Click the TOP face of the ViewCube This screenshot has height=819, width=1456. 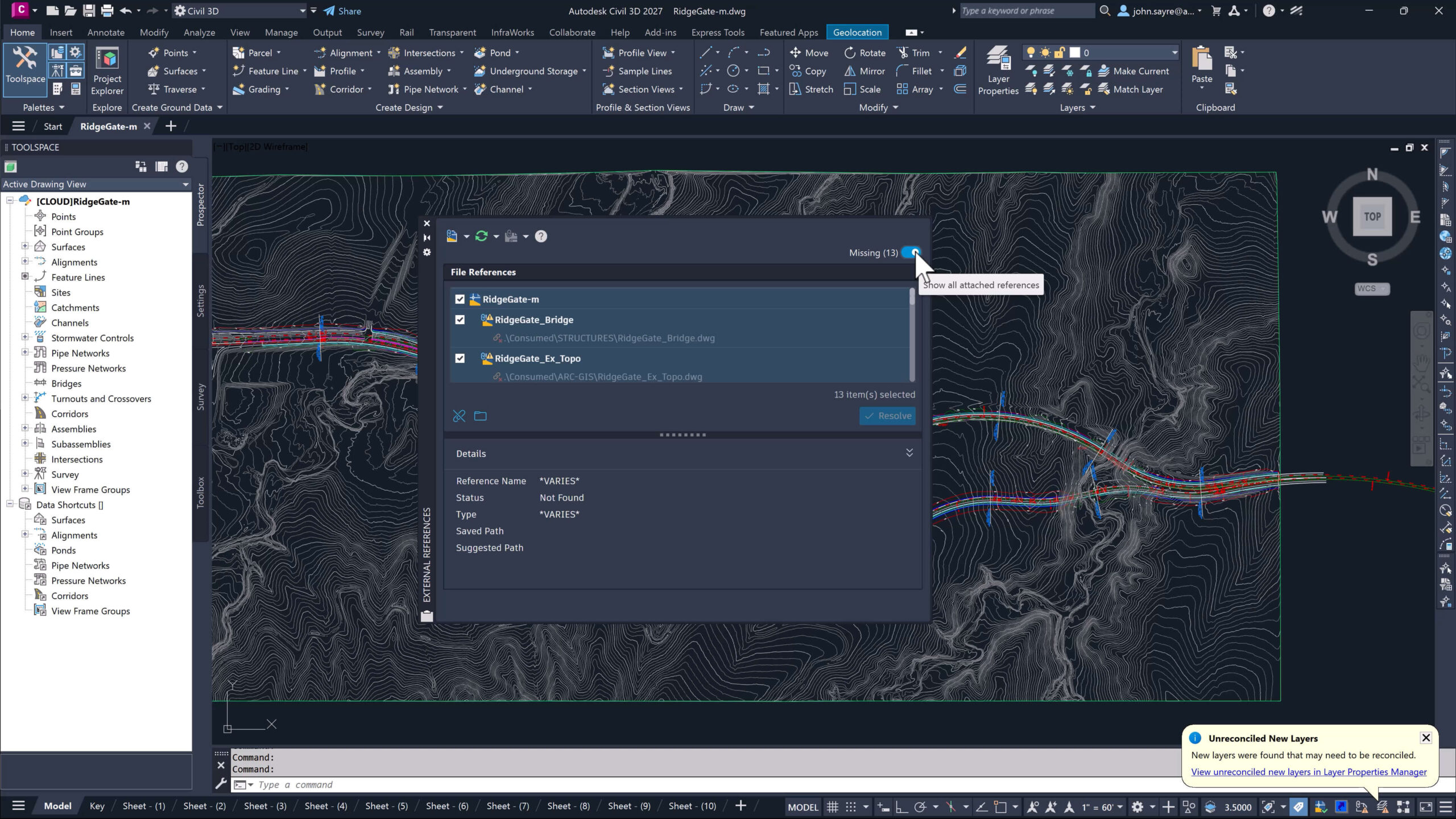[1372, 217]
